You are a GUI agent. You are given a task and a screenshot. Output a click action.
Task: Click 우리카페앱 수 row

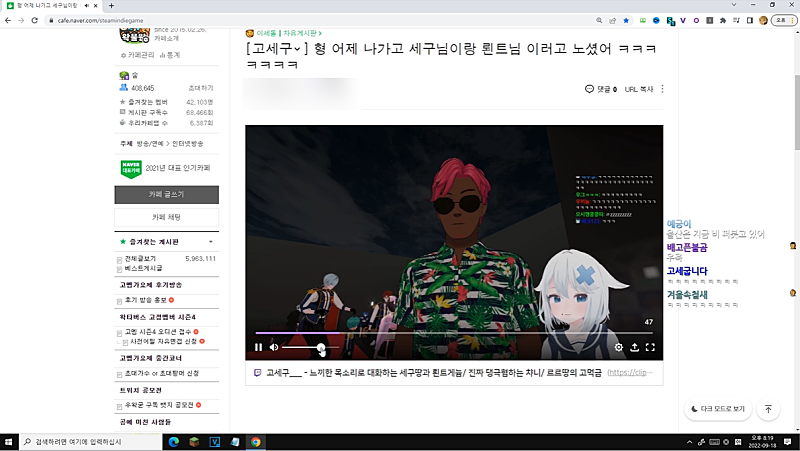point(166,123)
